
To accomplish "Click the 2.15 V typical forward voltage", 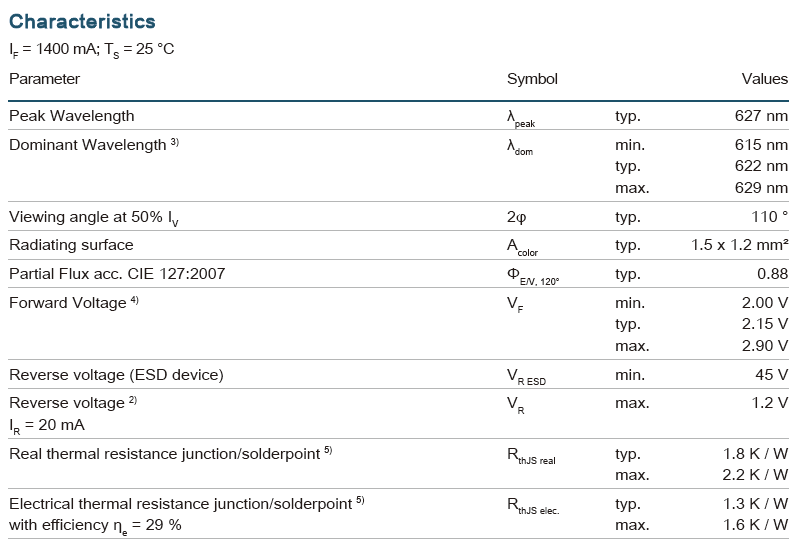I will pyautogui.click(x=765, y=324).
